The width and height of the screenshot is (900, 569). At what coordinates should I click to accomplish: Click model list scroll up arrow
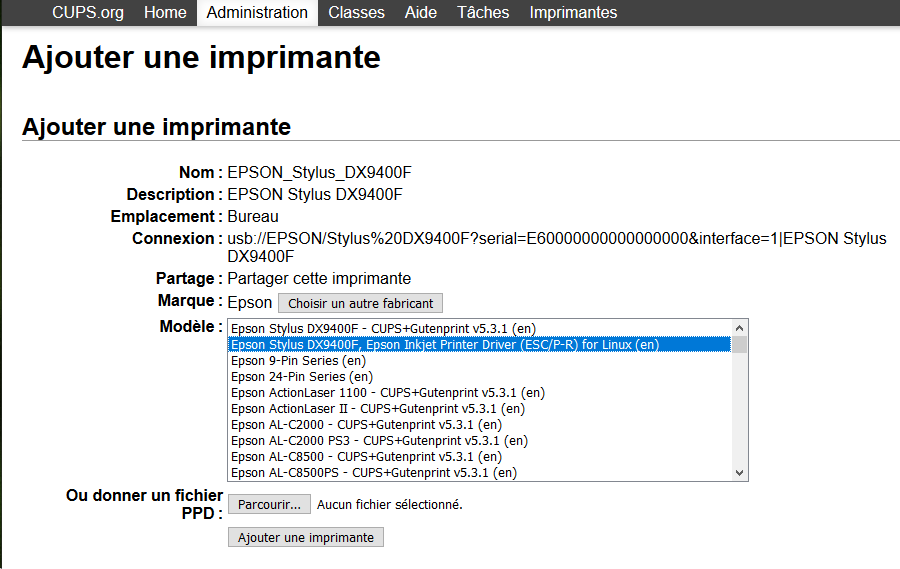pyautogui.click(x=739, y=328)
